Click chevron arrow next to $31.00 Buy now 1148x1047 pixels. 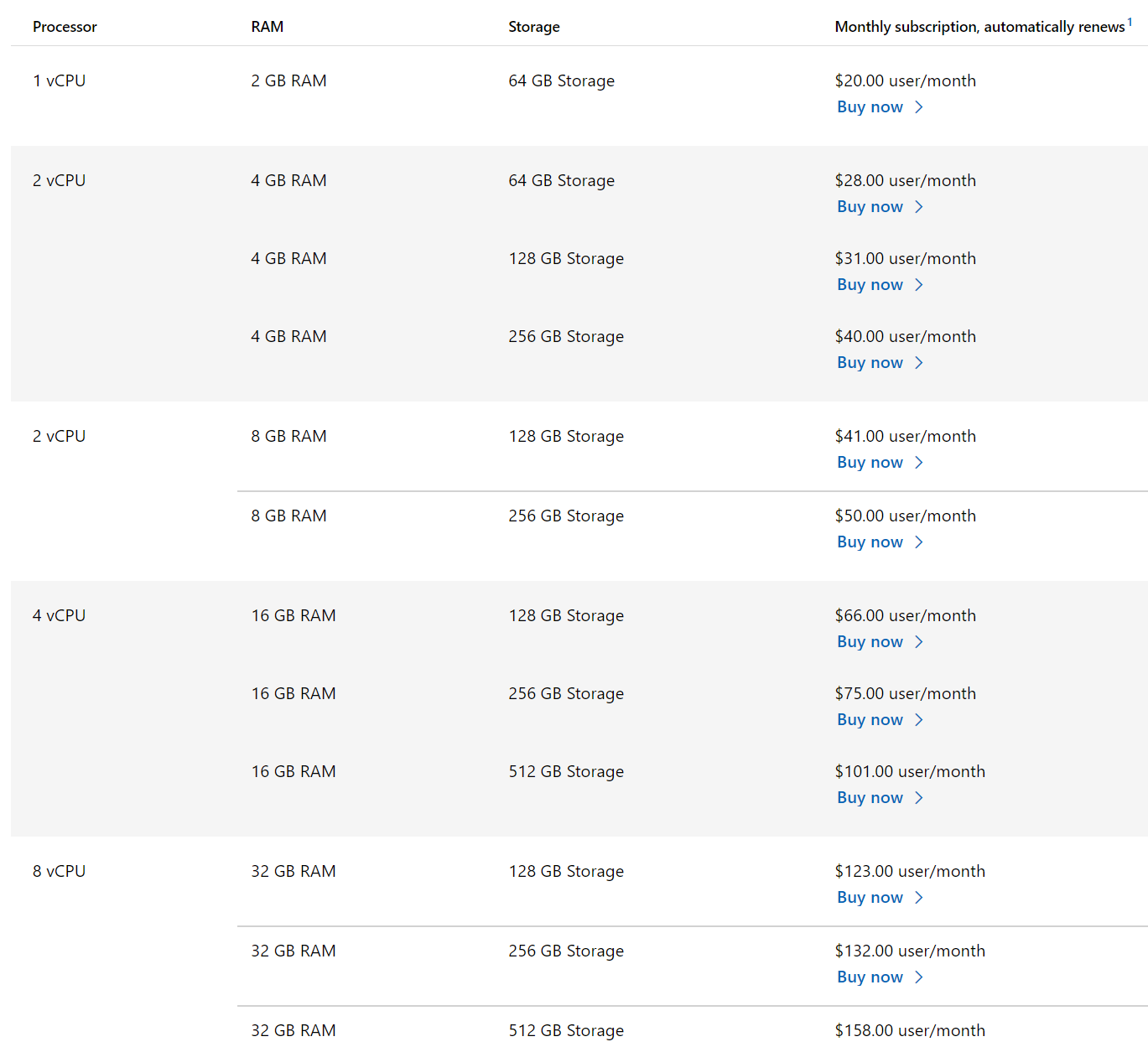pyautogui.click(x=919, y=285)
